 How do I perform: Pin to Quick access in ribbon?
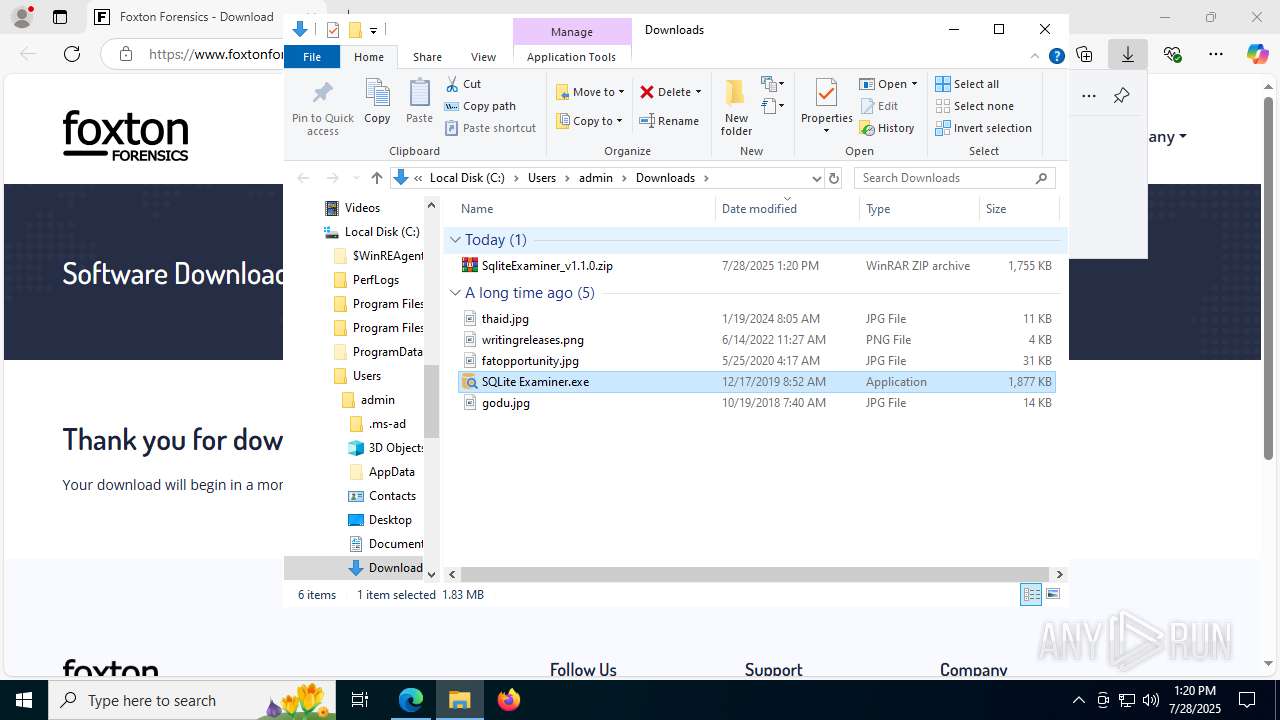point(322,108)
